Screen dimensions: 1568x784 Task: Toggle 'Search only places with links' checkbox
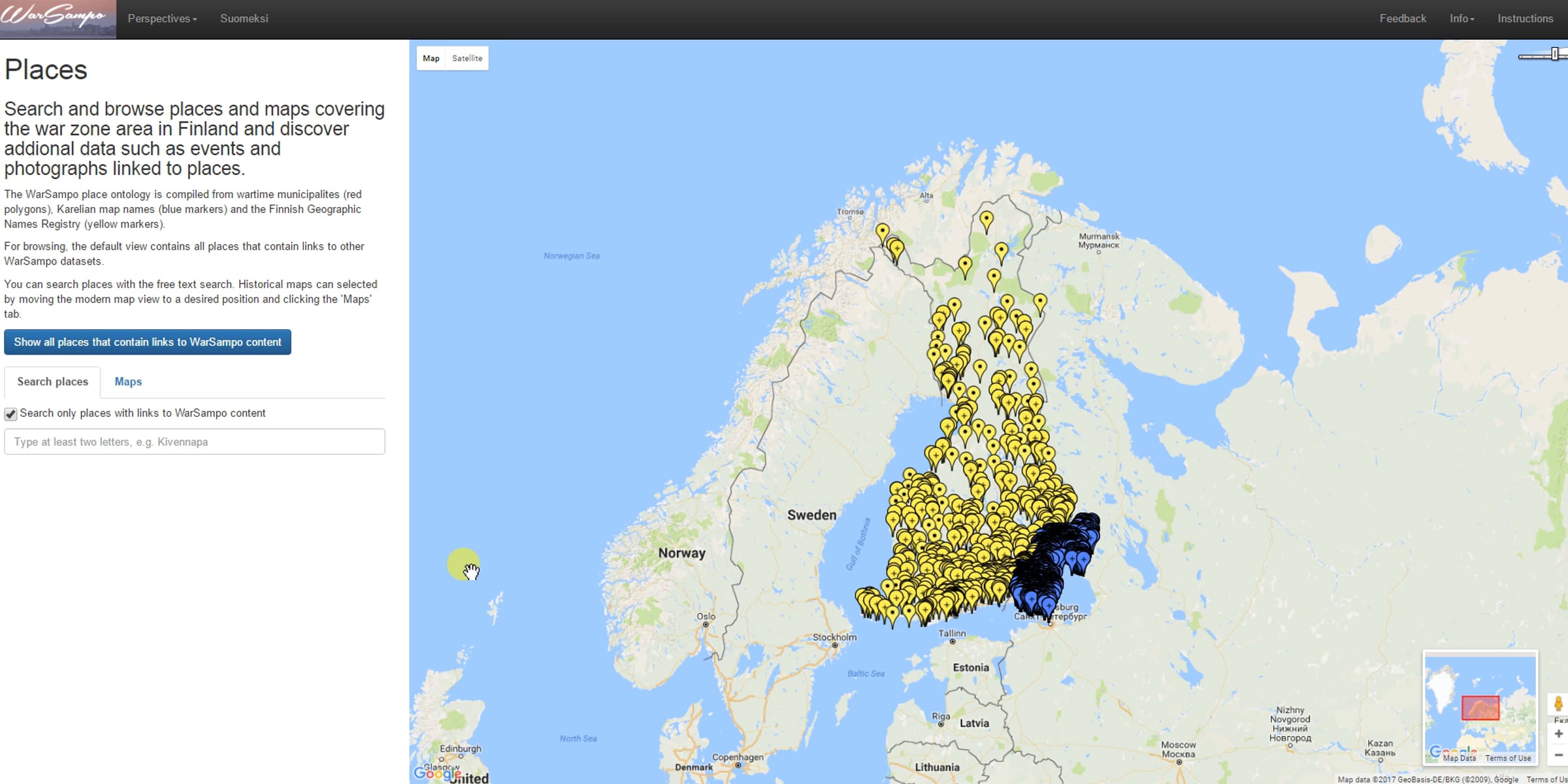10,414
